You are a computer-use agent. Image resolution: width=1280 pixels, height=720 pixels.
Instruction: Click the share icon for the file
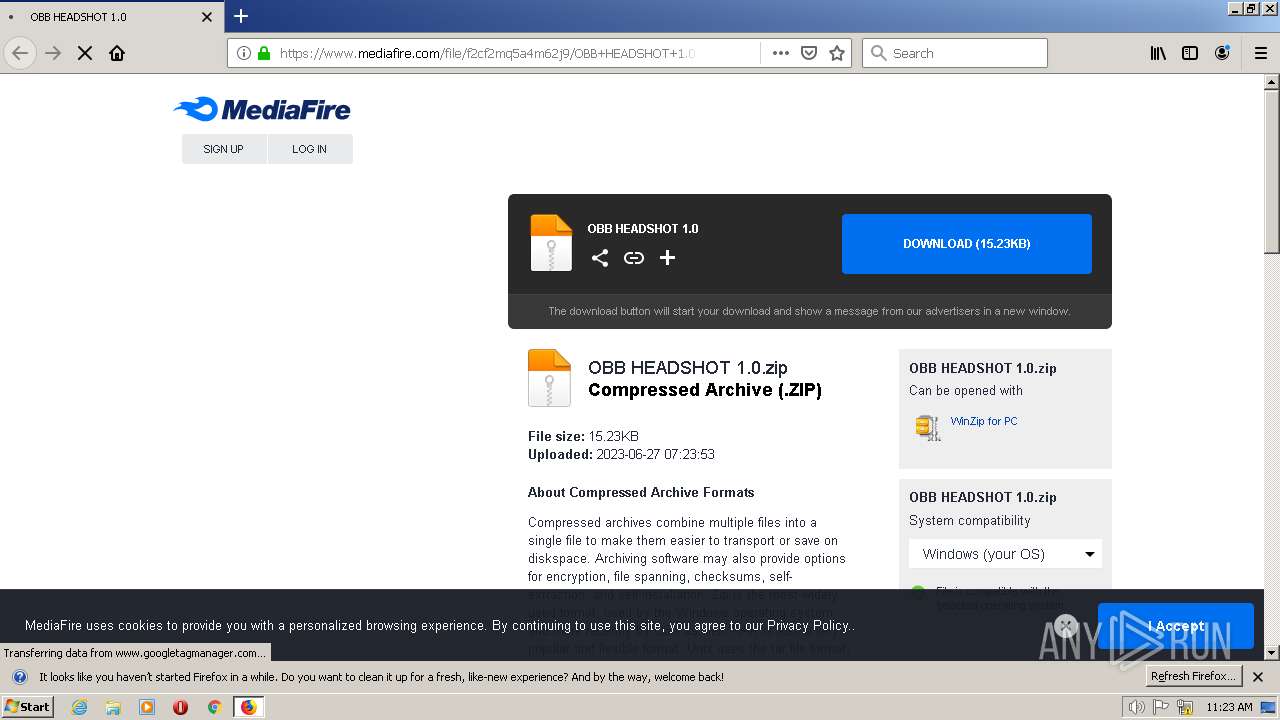click(600, 258)
